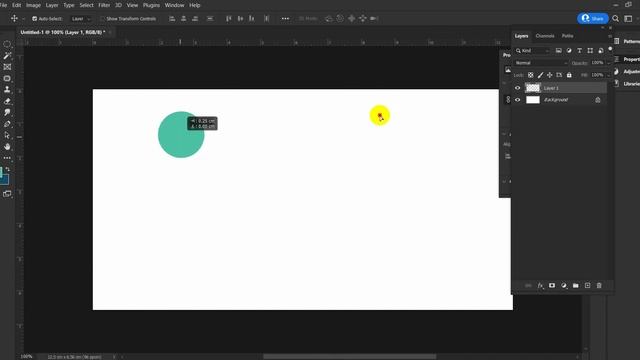Create a new layer
The image size is (640, 360).
[587, 286]
